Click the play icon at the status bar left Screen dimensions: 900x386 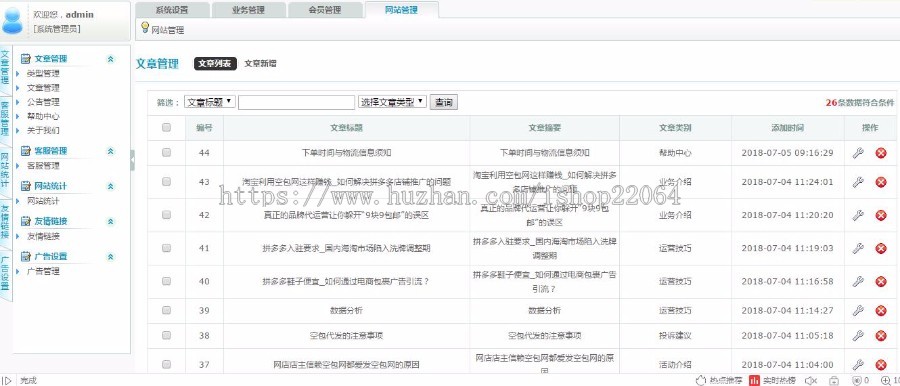pyautogui.click(x=7, y=380)
